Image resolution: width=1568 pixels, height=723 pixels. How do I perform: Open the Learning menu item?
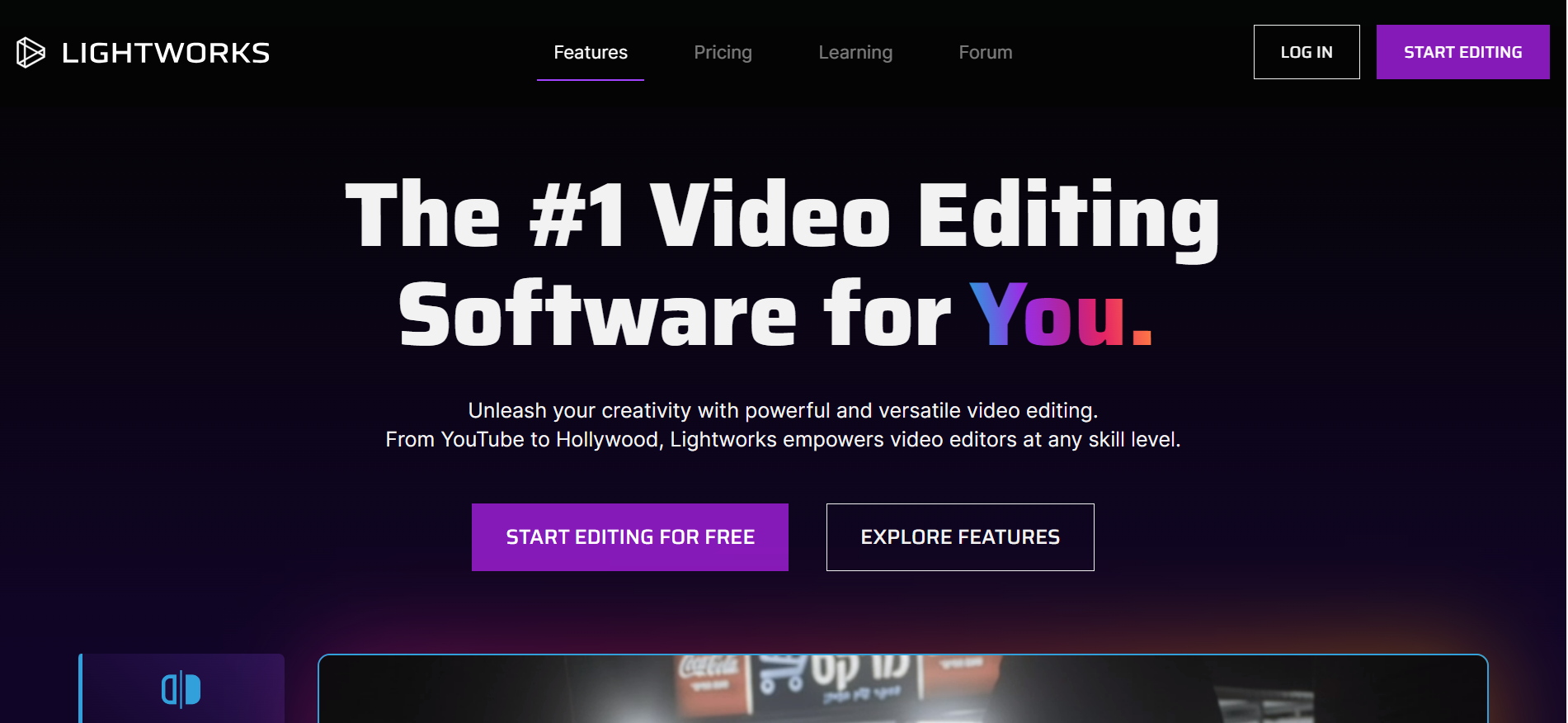tap(855, 53)
